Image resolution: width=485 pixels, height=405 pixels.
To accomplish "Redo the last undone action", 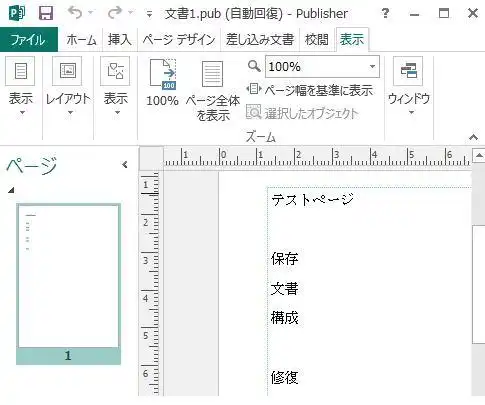I will [115, 13].
